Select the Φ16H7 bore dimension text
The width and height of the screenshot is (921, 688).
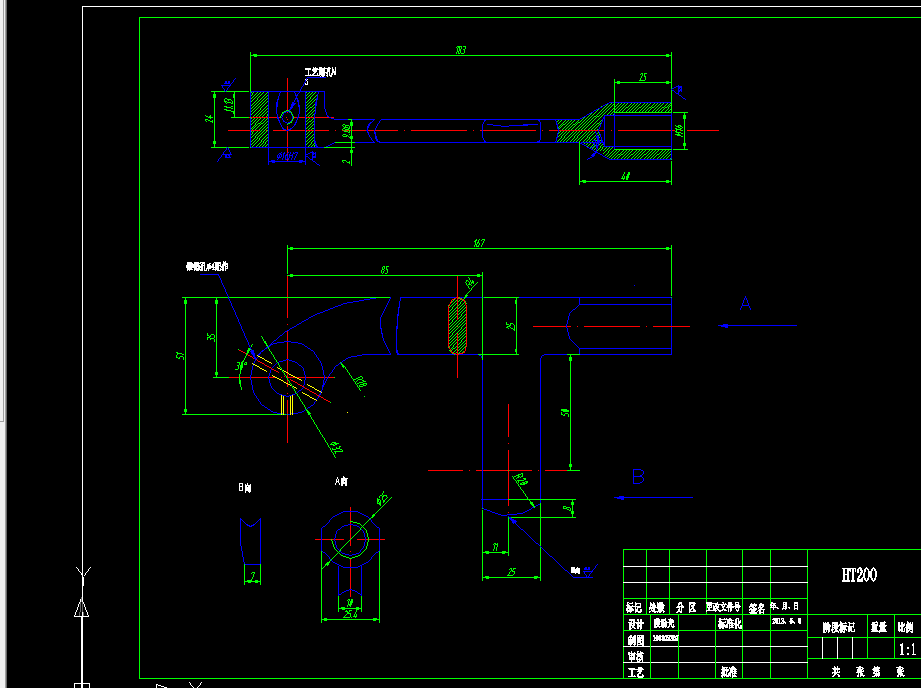point(287,157)
